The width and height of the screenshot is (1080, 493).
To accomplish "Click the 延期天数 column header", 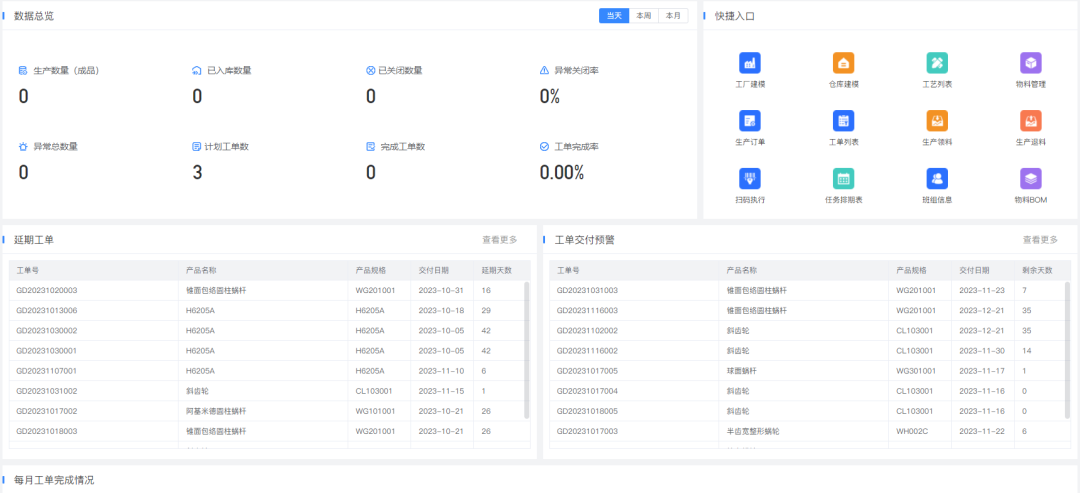I will click(497, 271).
